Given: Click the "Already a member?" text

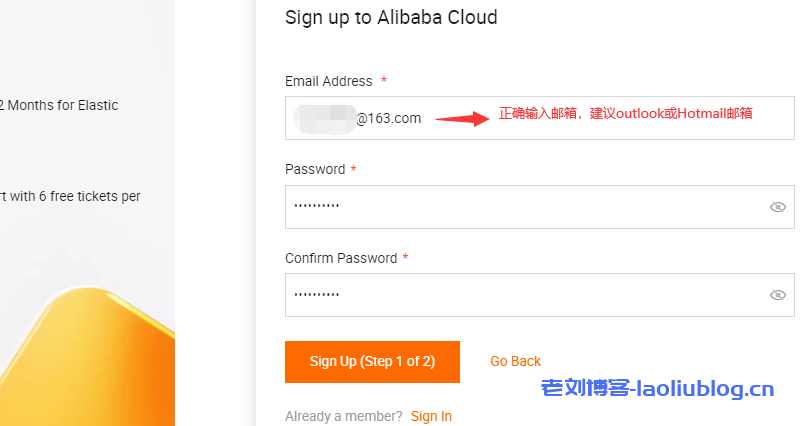Looking at the screenshot, I should (343, 416).
